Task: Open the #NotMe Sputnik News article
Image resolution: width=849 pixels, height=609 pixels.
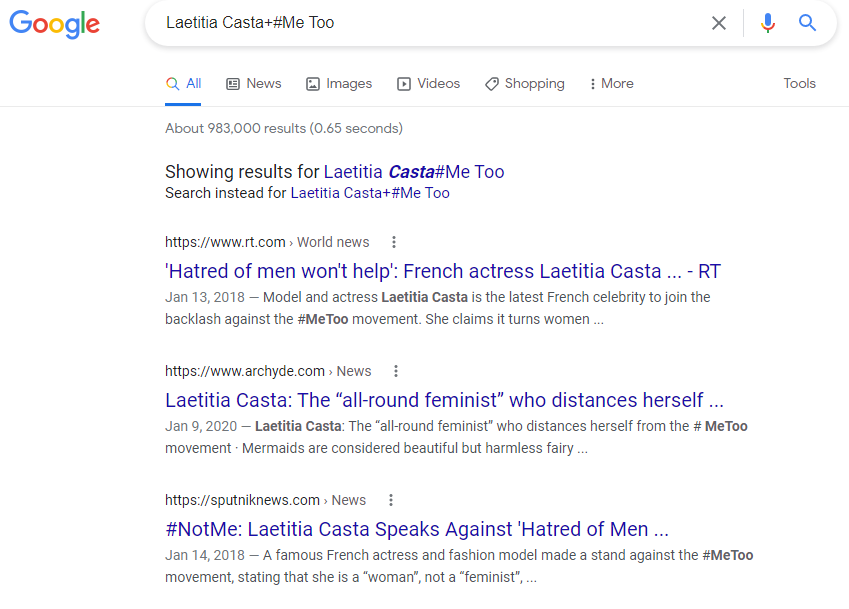Action: (x=417, y=528)
